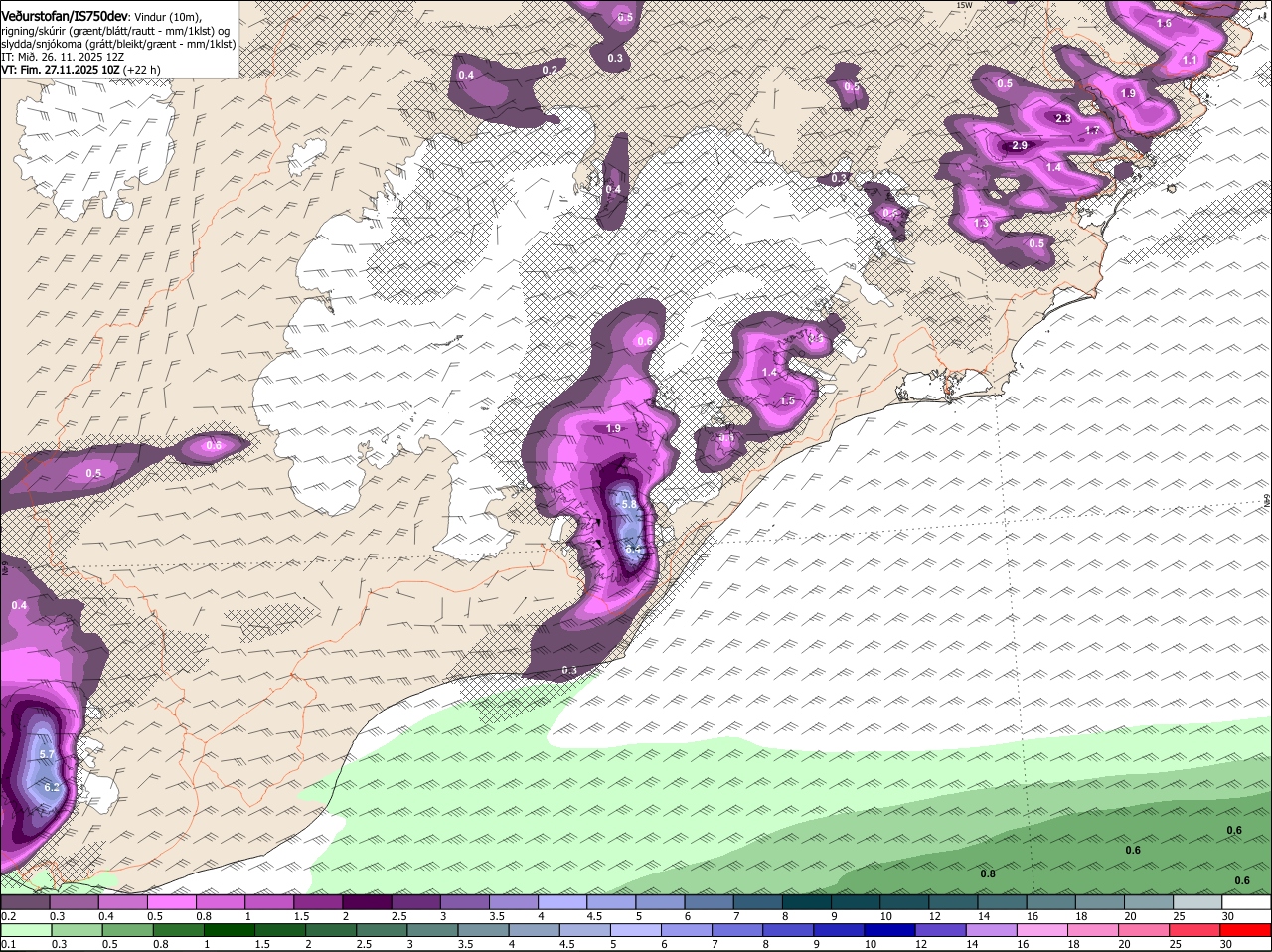The height and width of the screenshot is (952, 1272).
Task: Select the lower legend swatch between 16 and 18
Action: click(1042, 930)
